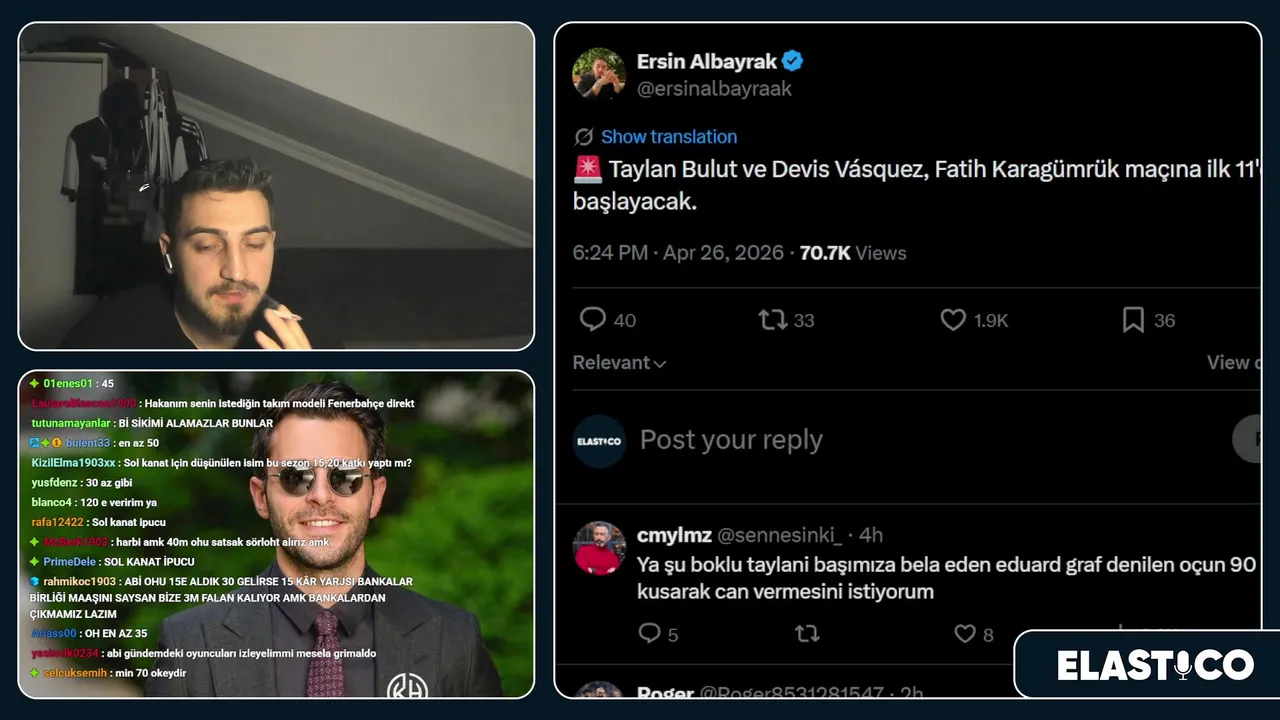Viewport: 1280px width, 720px height.
Task: Click the ELASTICO logo badge
Action: tap(1155, 665)
